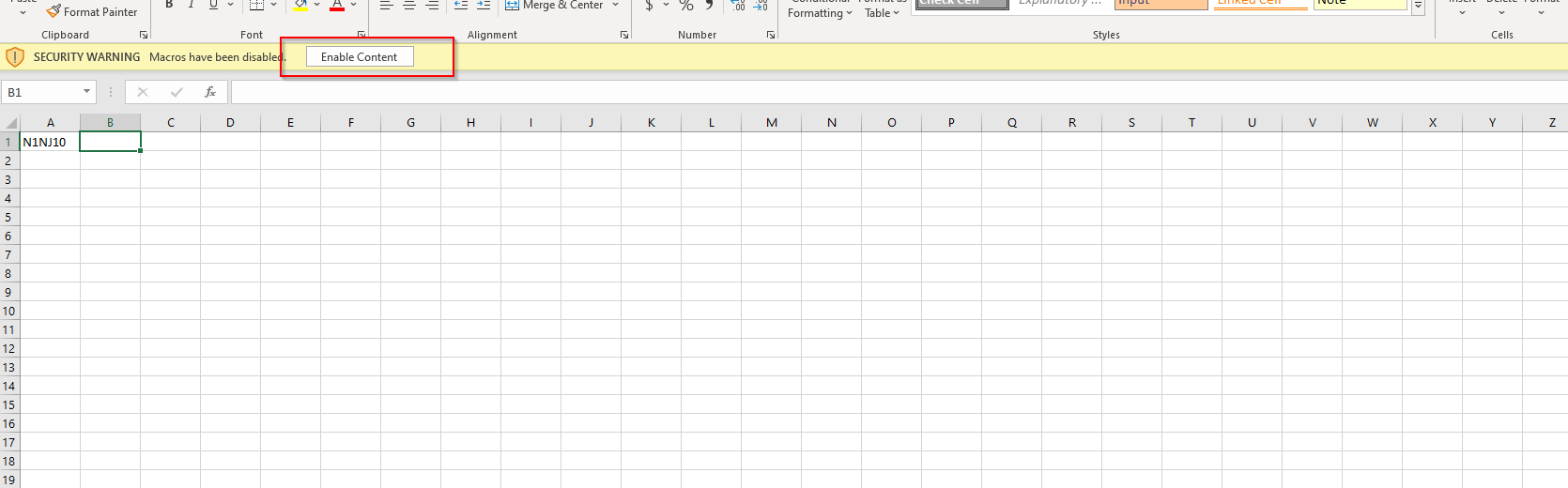Apply the Note cell style
Image resolution: width=1568 pixels, height=488 pixels.
[x=1359, y=4]
